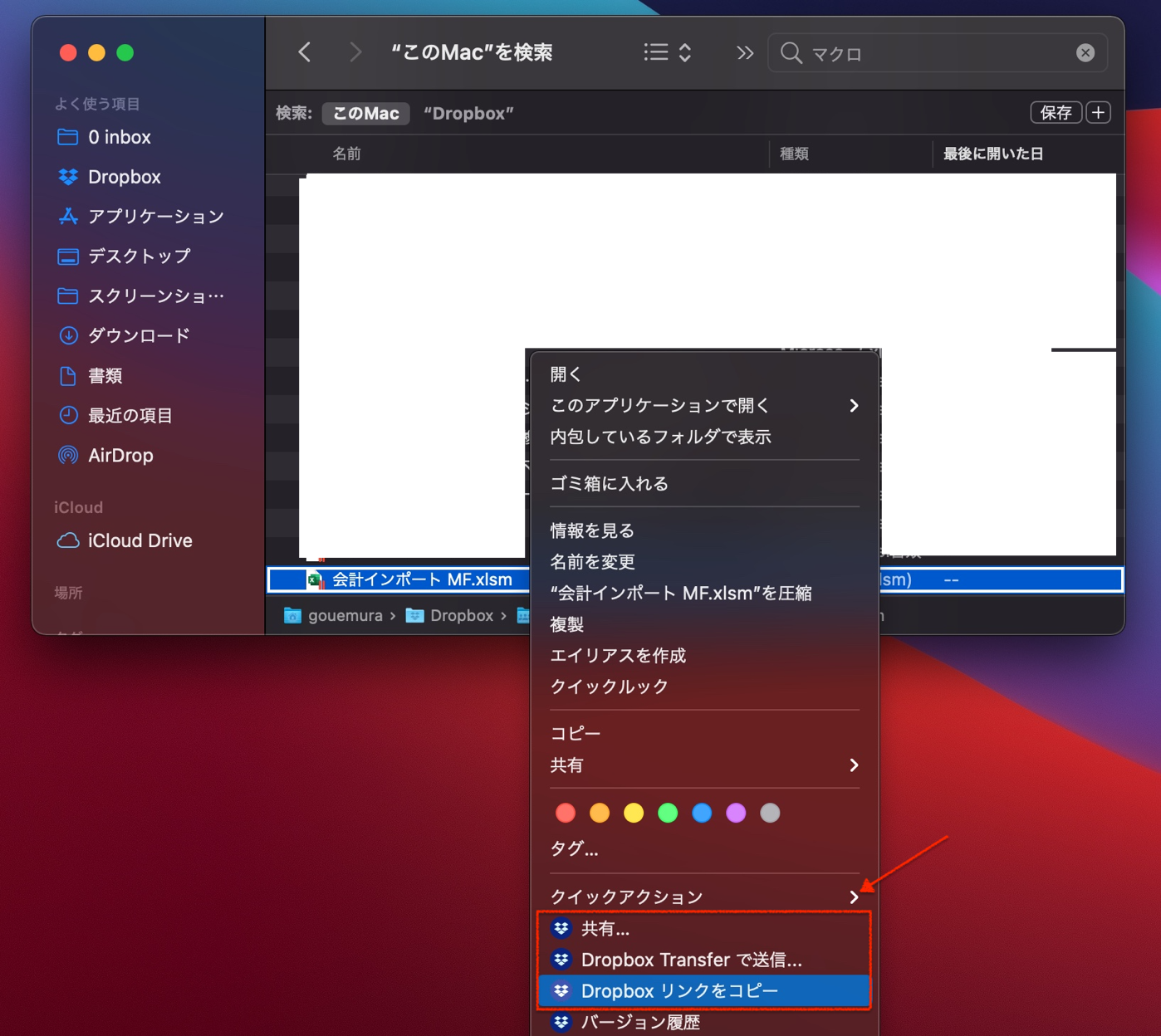Click the Excel file icon of 会計インポート MF.xlsm
Image resolution: width=1161 pixels, height=1036 pixels.
(316, 579)
